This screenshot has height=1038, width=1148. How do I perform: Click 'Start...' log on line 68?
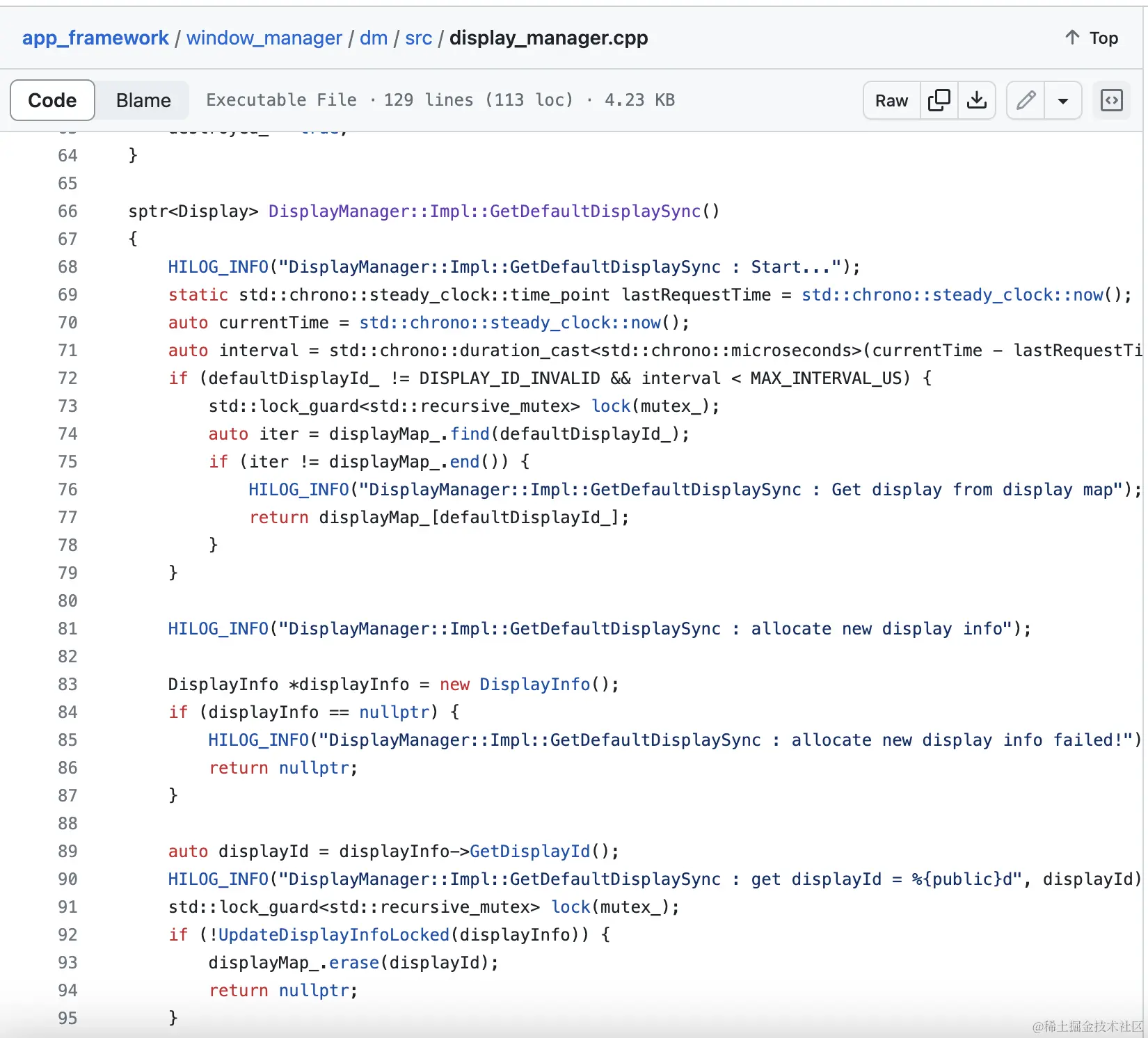point(514,267)
